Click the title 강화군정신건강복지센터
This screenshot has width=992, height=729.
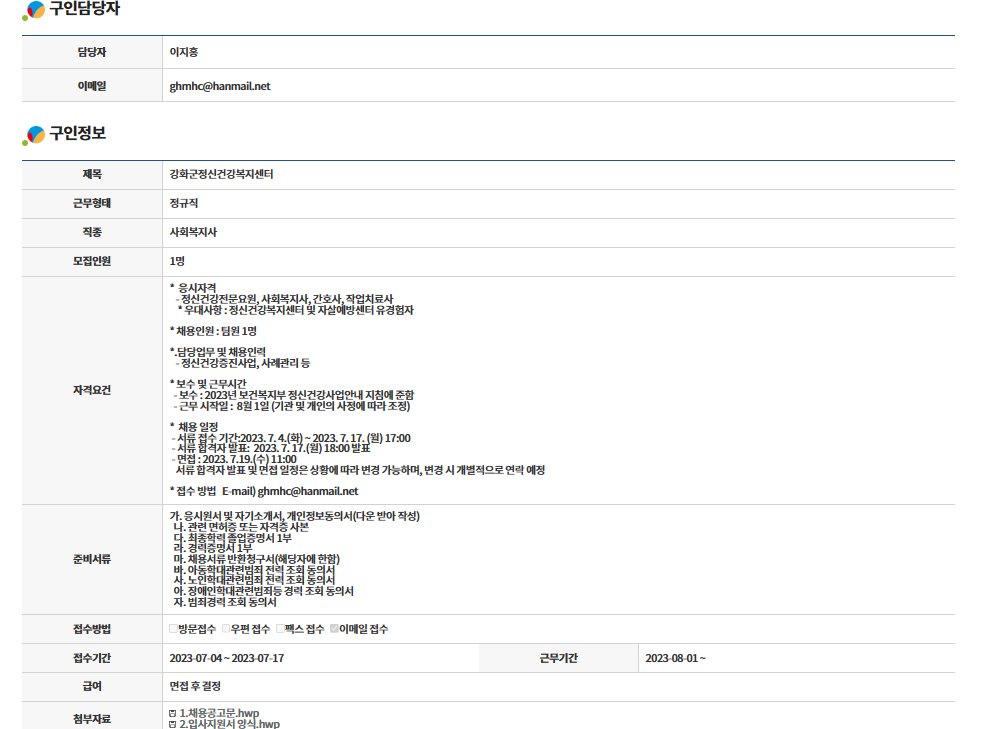click(221, 175)
